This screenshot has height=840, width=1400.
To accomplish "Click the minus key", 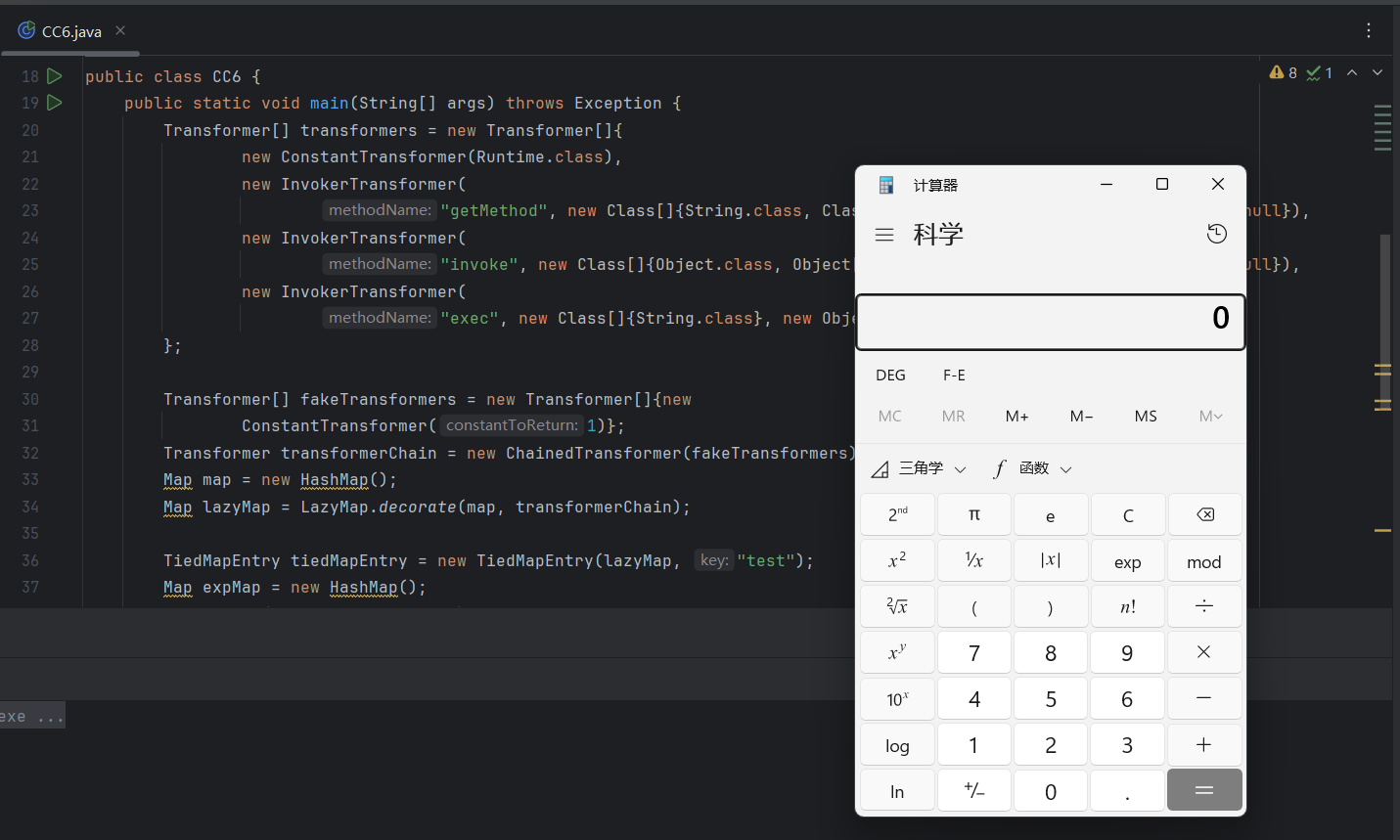I will 1204,698.
